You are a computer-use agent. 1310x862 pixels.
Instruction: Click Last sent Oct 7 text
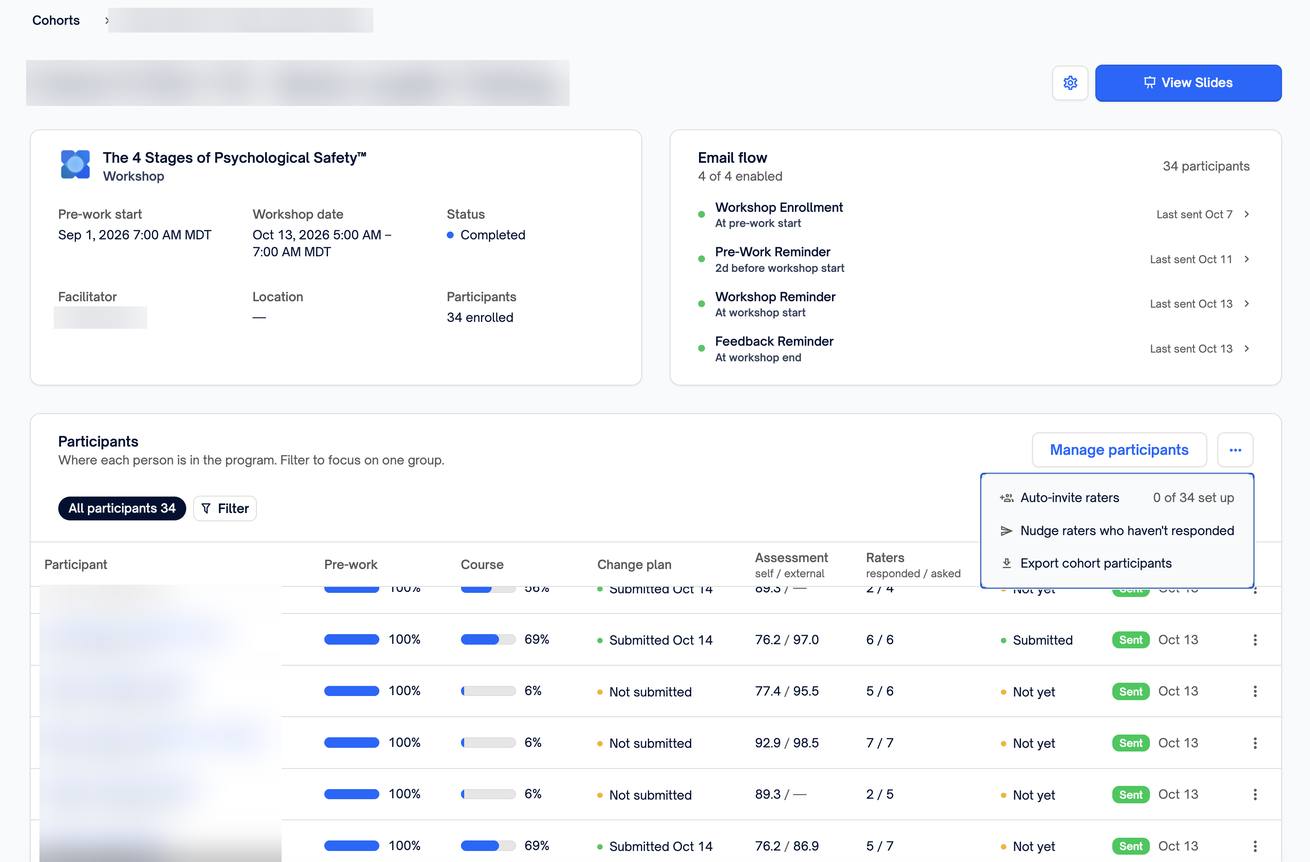(x=1194, y=215)
